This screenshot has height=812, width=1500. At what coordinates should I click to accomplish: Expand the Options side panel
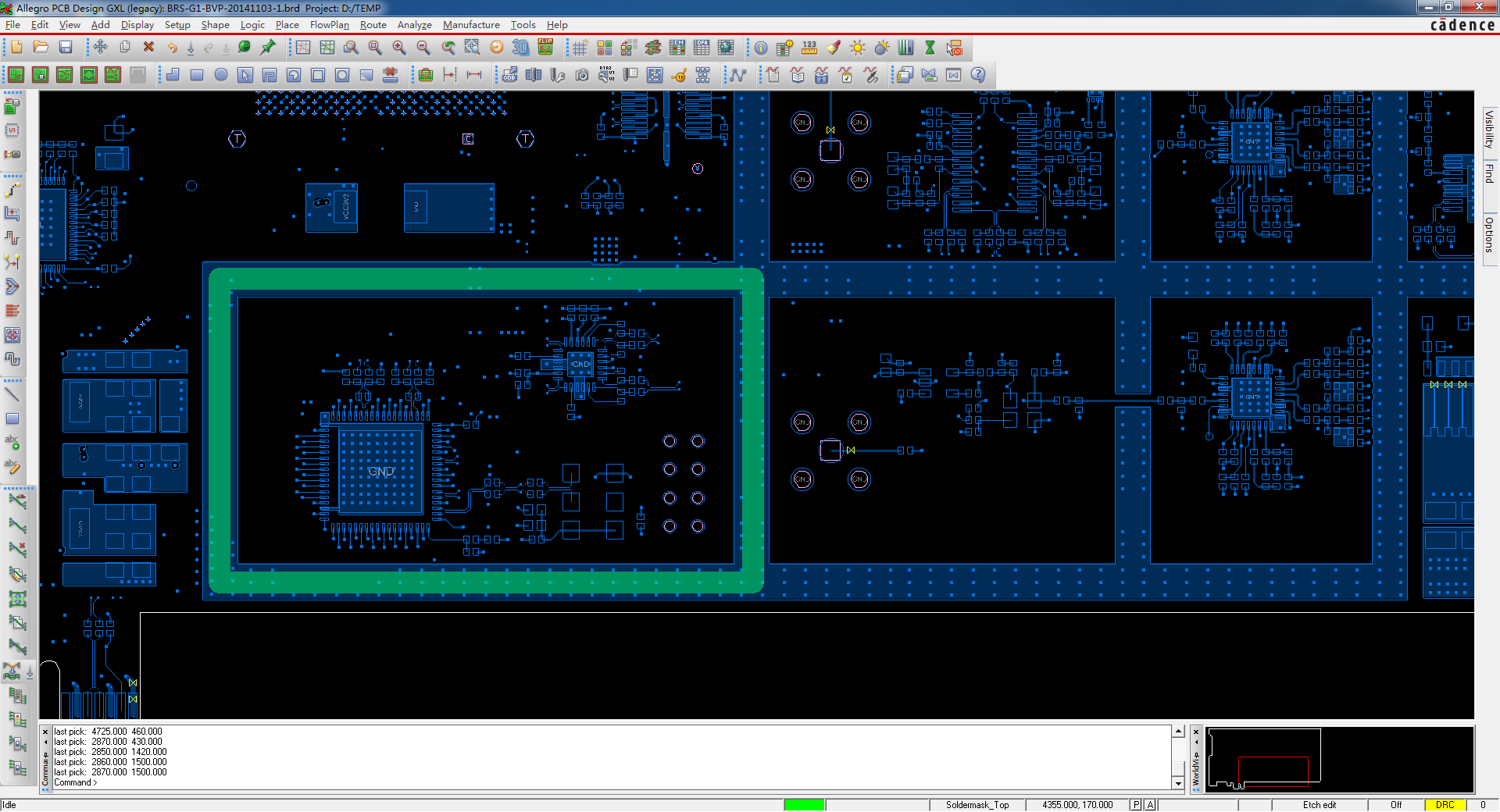click(x=1489, y=234)
